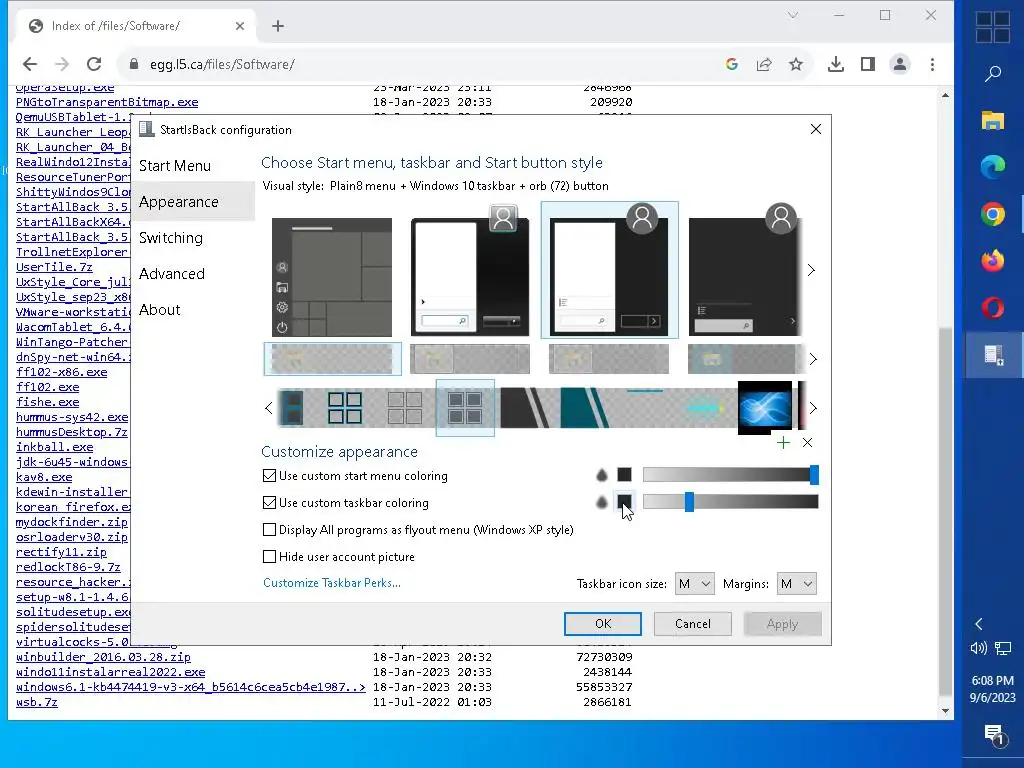
Task: Open Chrome three-dot menu
Action: (933, 64)
